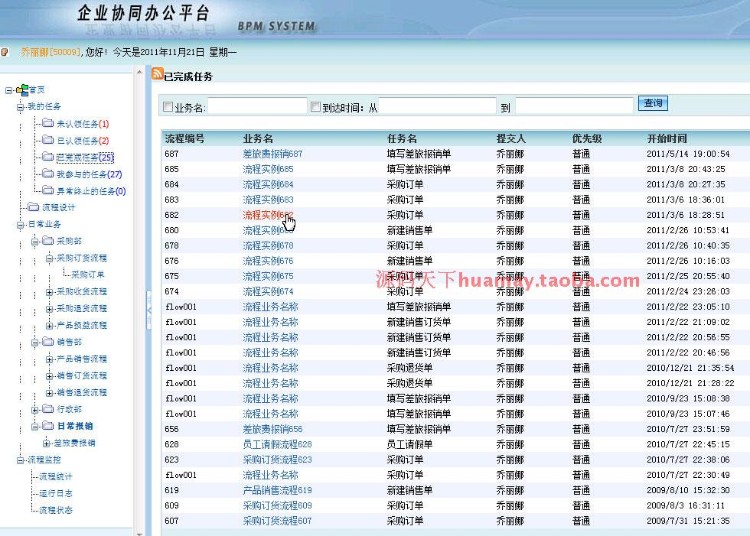The height and width of the screenshot is (536, 750).
Task: Open the 差旅费报销687 business link
Action: (272, 153)
